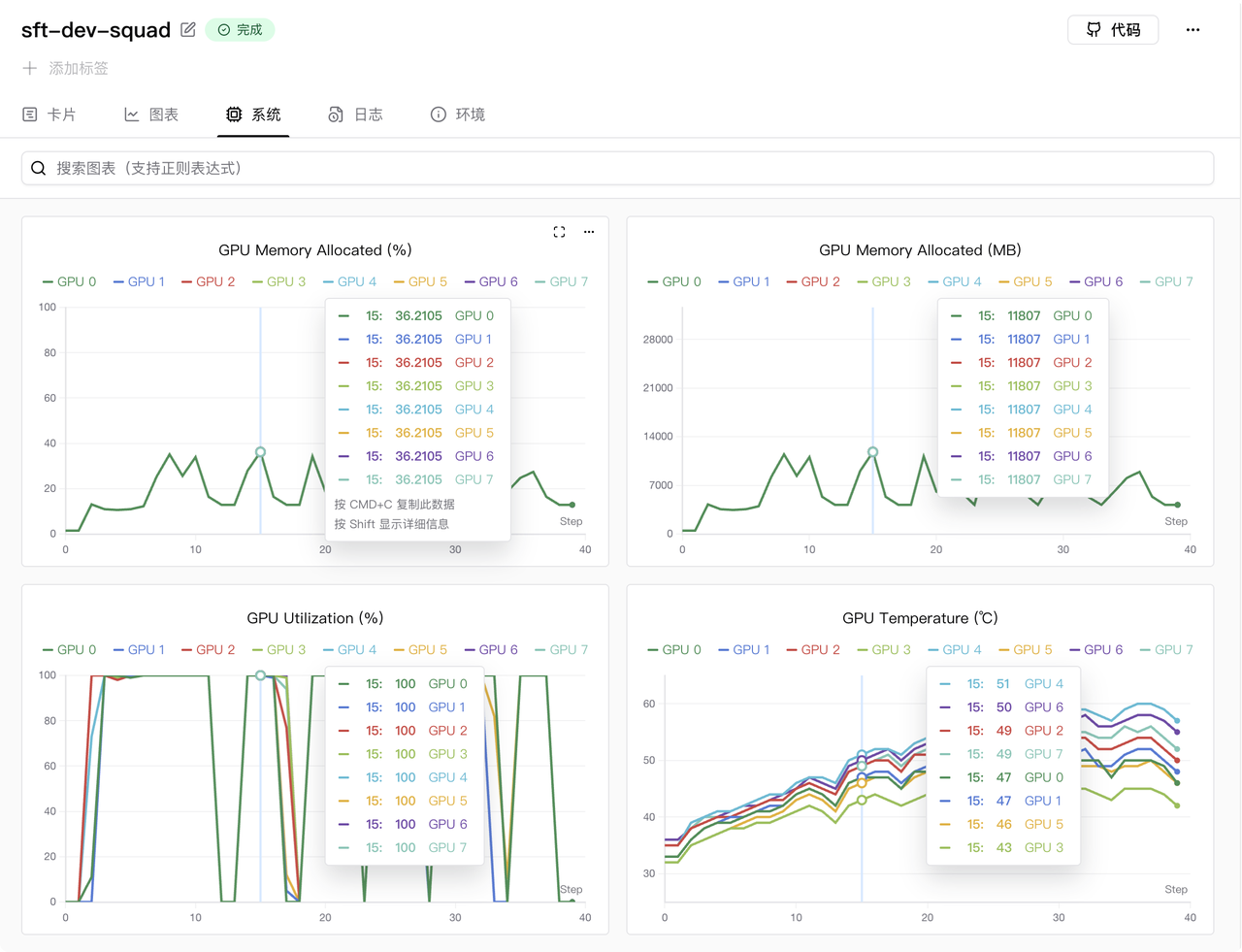Click the chip icon on the 系统 tab
Viewport: 1242px width, 952px height.
point(233,114)
